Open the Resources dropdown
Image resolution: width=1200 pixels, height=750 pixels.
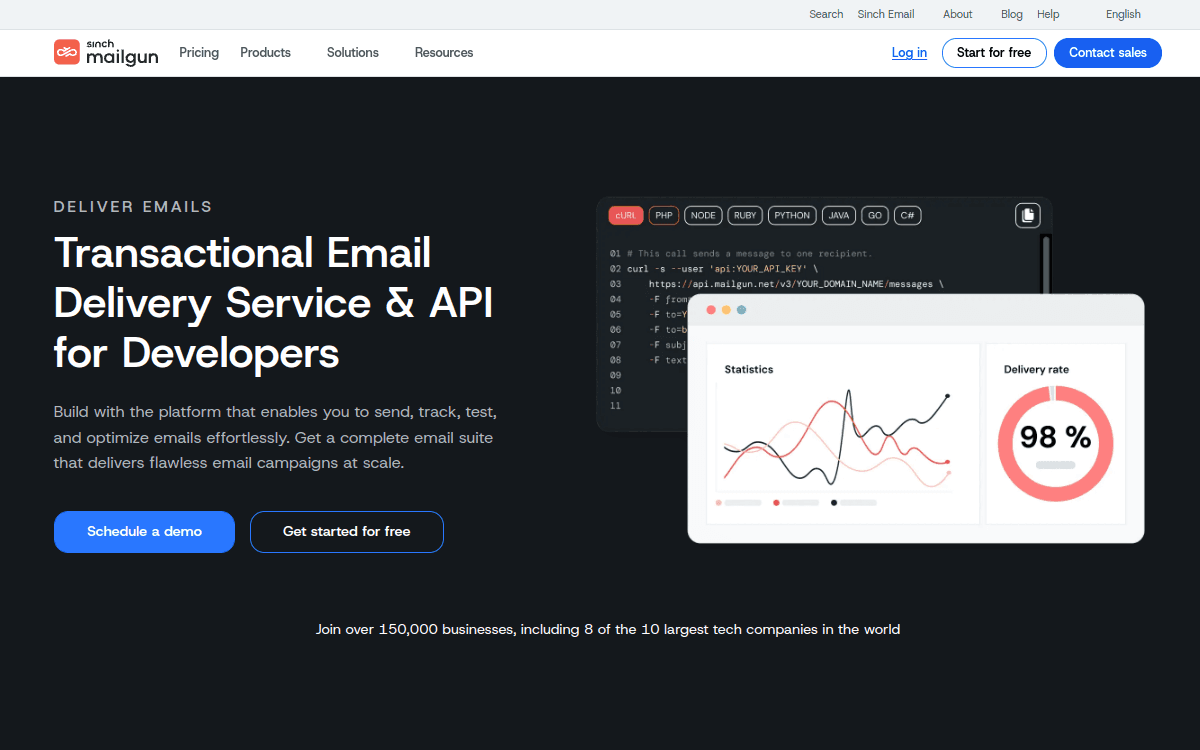coord(443,52)
